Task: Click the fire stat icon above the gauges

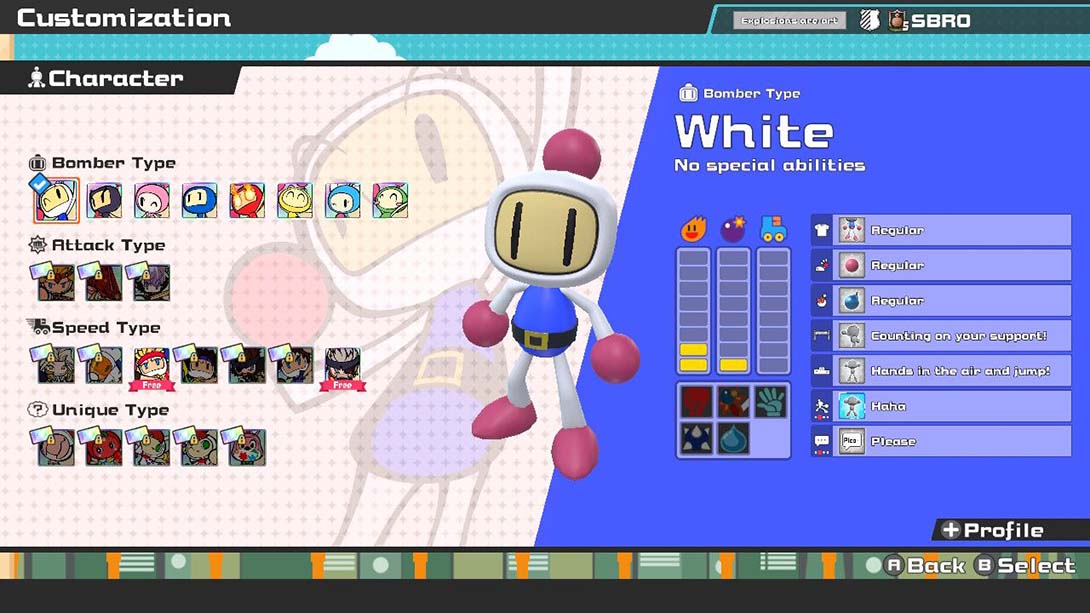Action: (x=693, y=228)
